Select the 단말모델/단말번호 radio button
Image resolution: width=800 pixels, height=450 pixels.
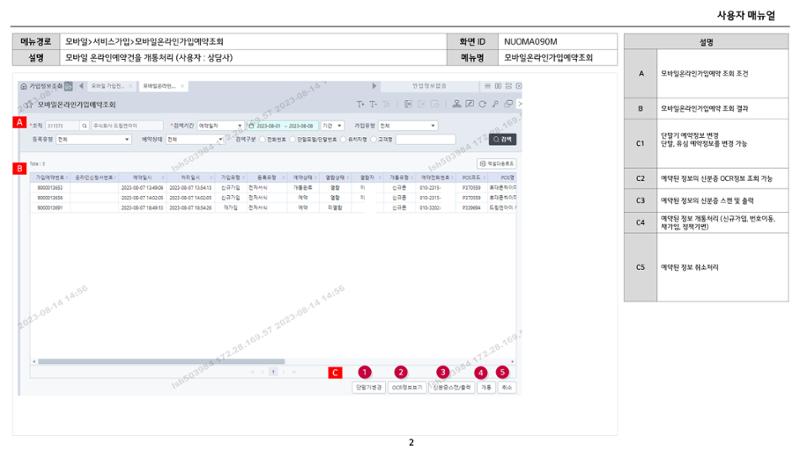click(293, 139)
